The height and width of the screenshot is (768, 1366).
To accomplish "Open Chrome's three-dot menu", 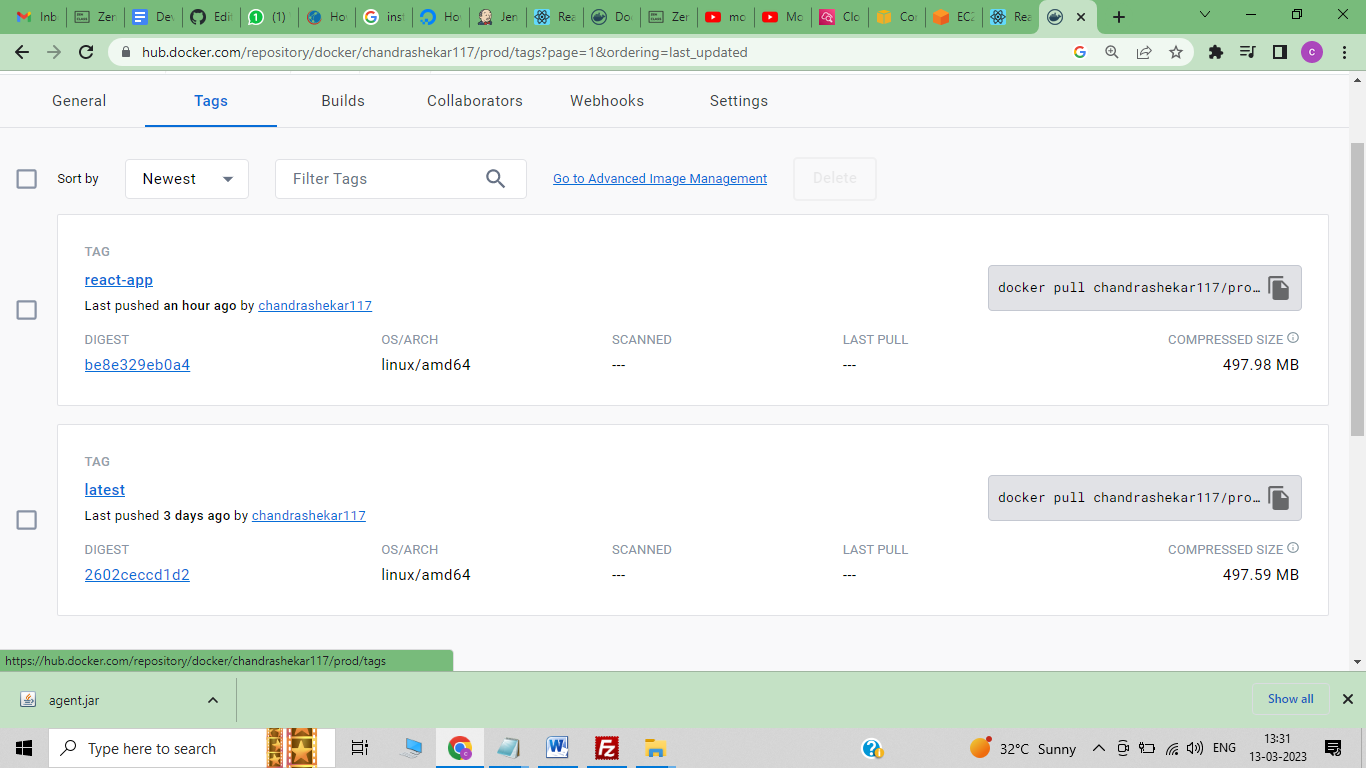I will pyautogui.click(x=1343, y=52).
